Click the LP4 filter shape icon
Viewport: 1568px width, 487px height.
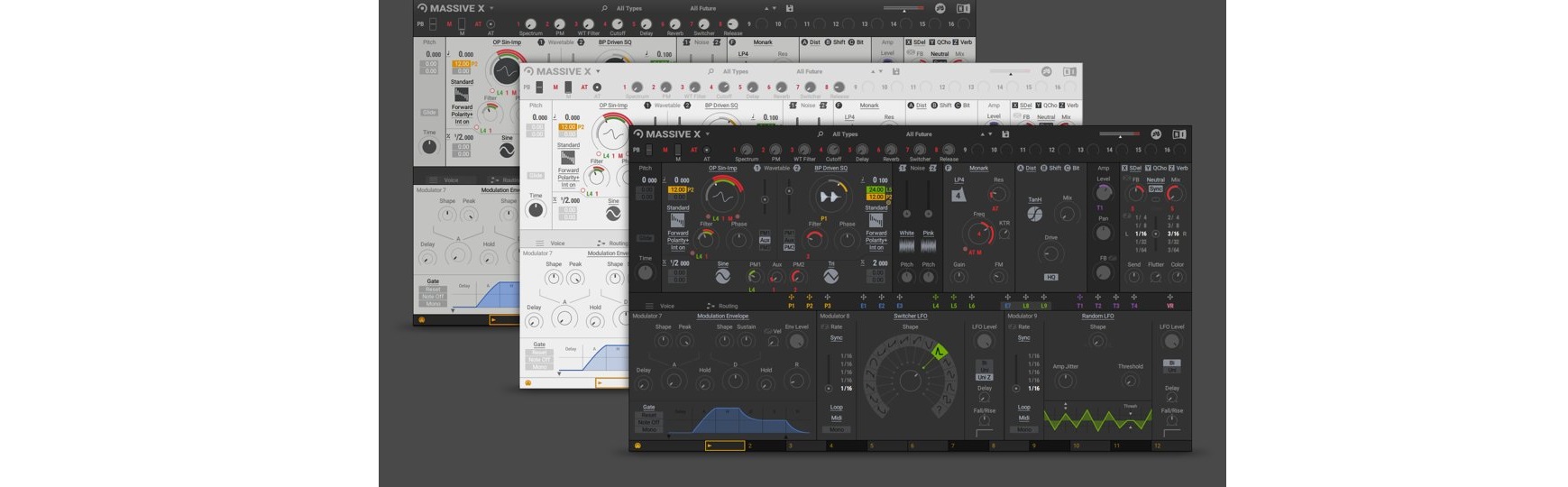[x=958, y=194]
